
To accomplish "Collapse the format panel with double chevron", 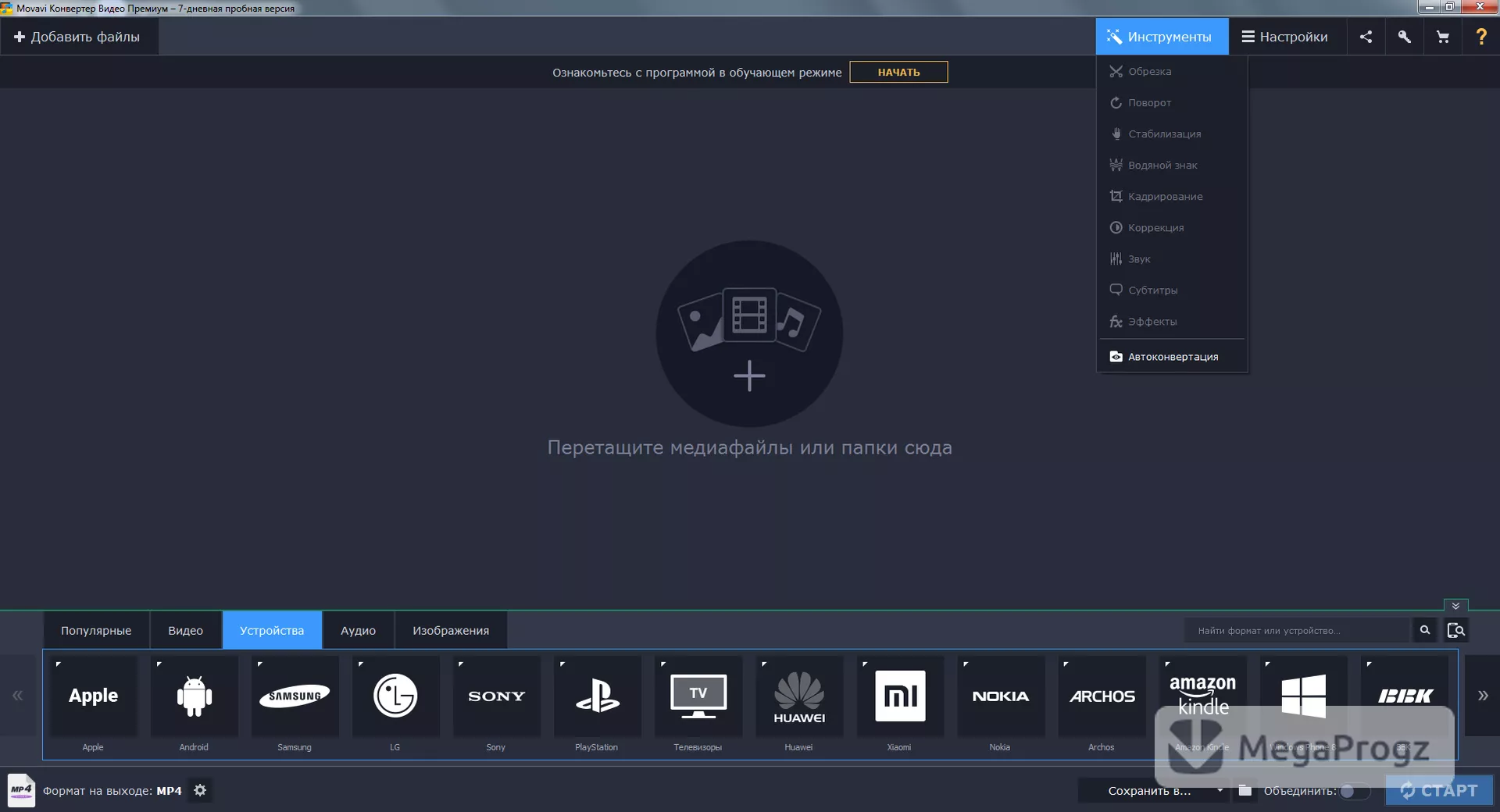I will click(1455, 606).
